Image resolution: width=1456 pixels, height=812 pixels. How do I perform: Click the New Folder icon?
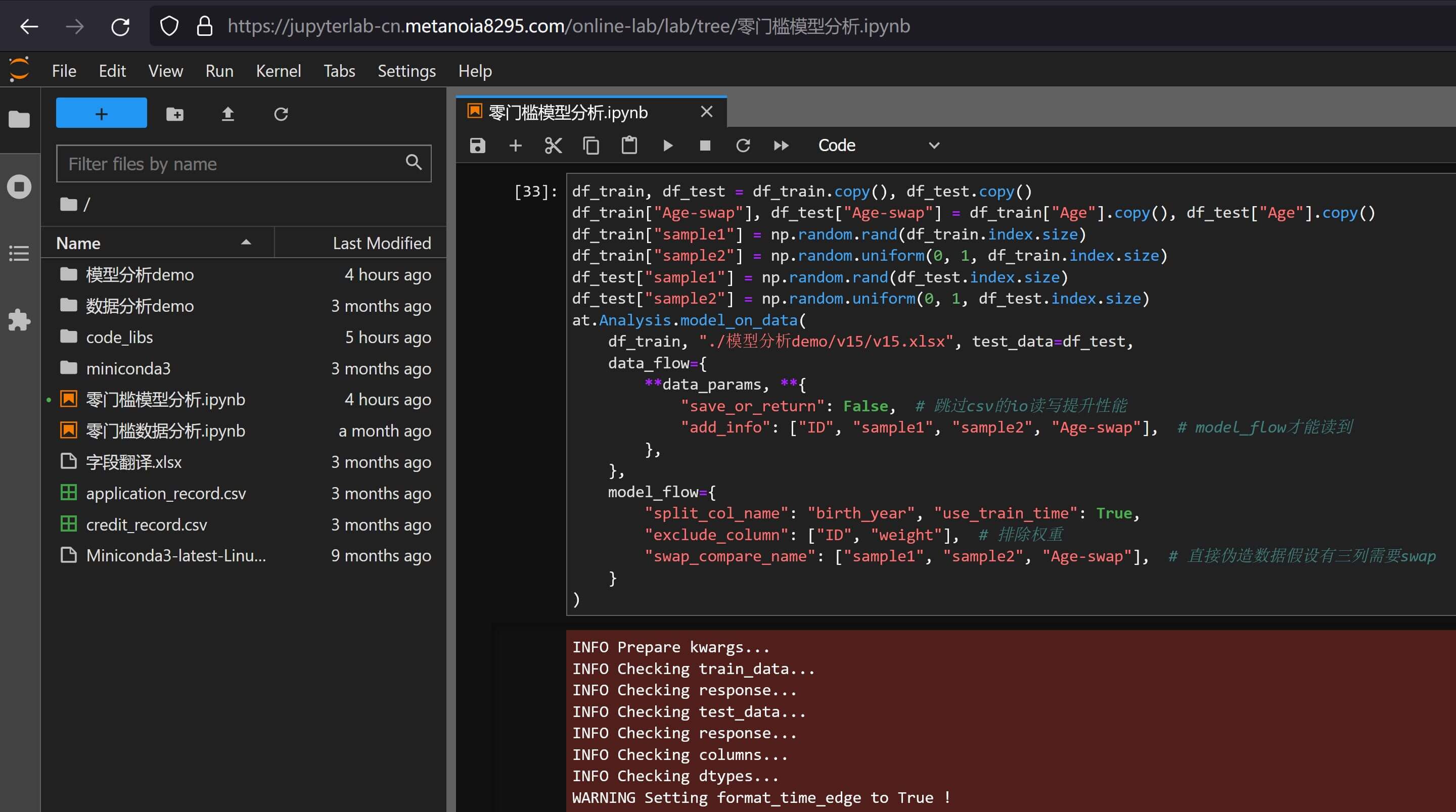coord(174,114)
